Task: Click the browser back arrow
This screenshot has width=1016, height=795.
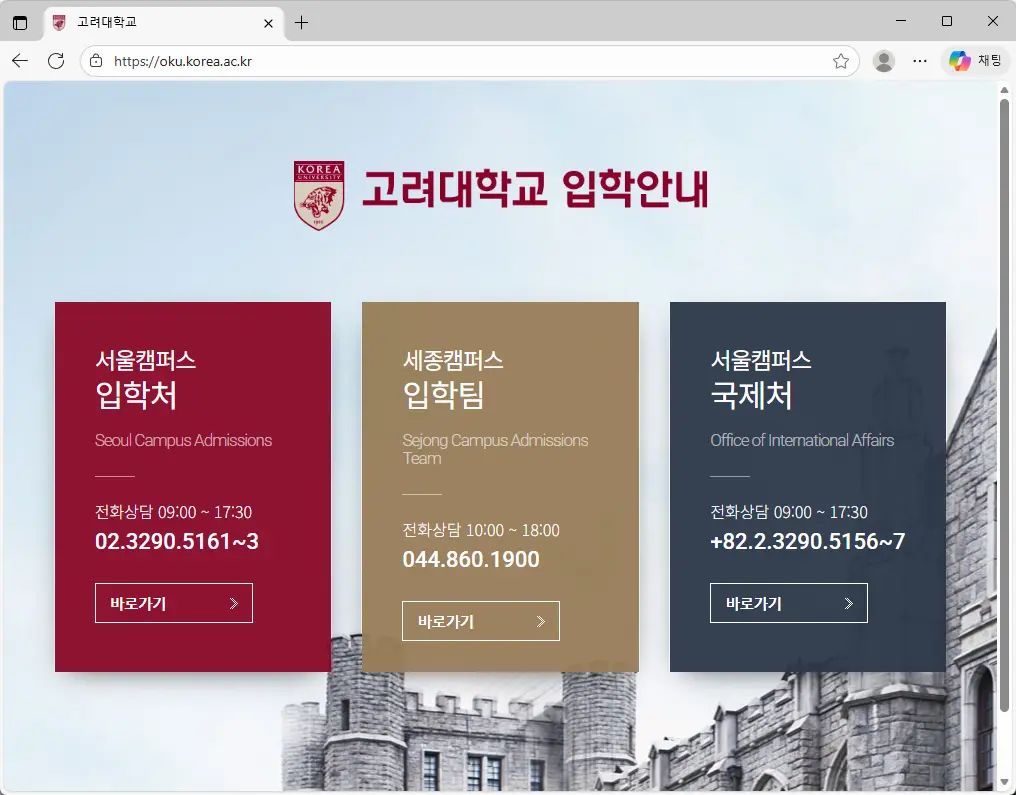Action: [x=20, y=60]
